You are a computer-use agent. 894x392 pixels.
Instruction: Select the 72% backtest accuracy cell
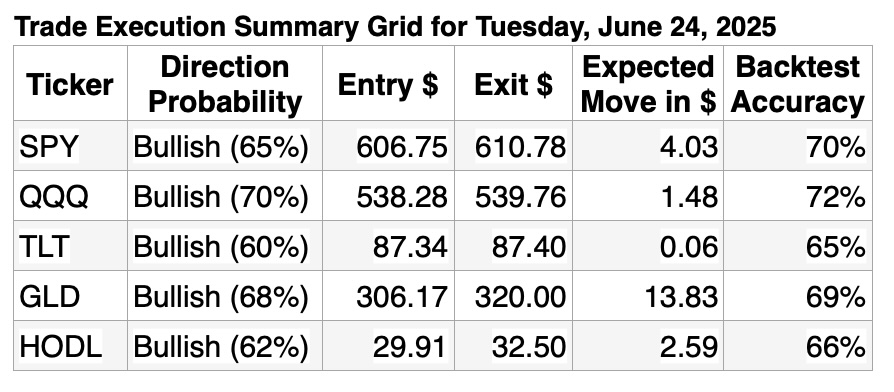(798, 196)
